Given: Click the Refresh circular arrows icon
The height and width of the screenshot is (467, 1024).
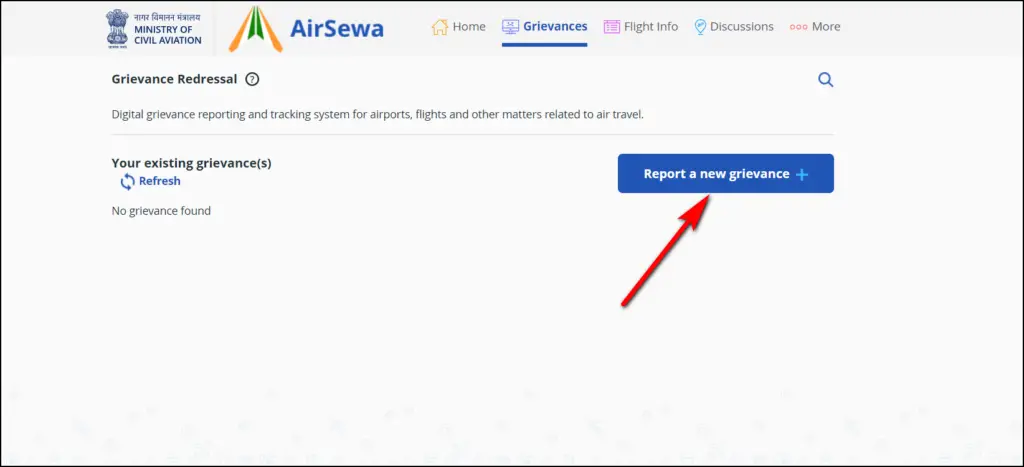Looking at the screenshot, I should [x=127, y=182].
